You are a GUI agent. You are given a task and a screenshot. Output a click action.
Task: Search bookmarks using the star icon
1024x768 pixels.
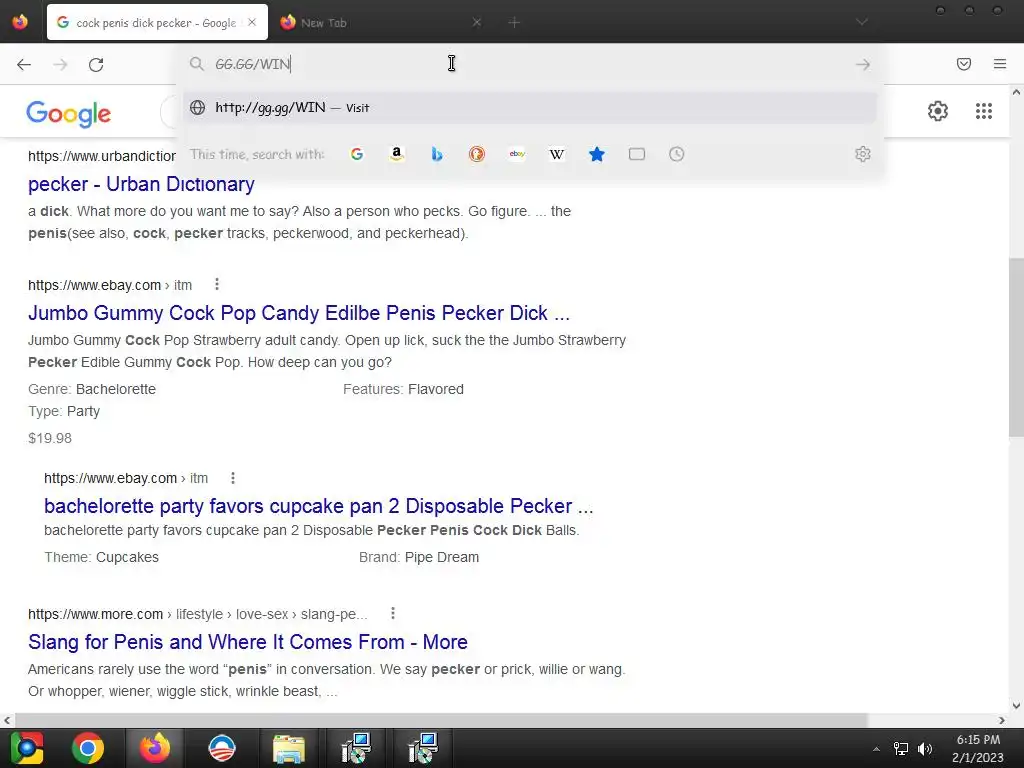coord(597,154)
